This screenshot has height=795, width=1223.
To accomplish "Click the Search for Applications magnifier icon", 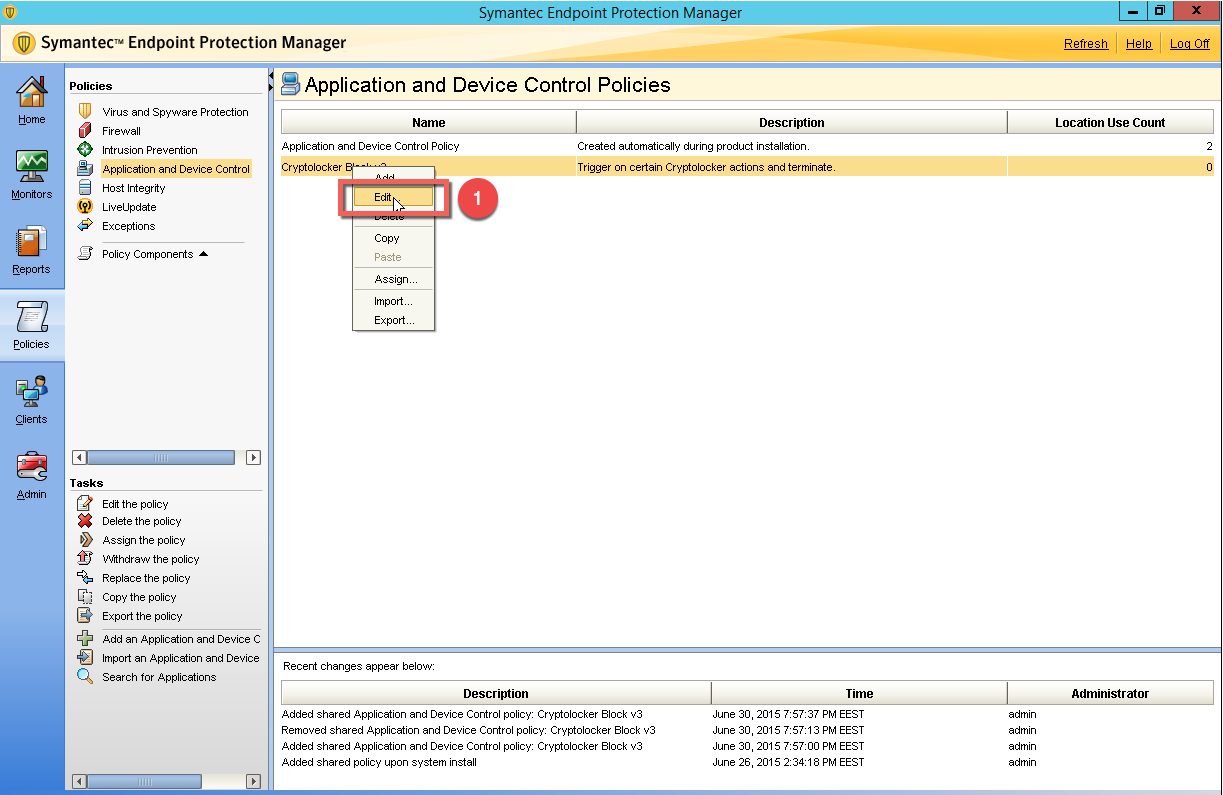I will [x=85, y=677].
